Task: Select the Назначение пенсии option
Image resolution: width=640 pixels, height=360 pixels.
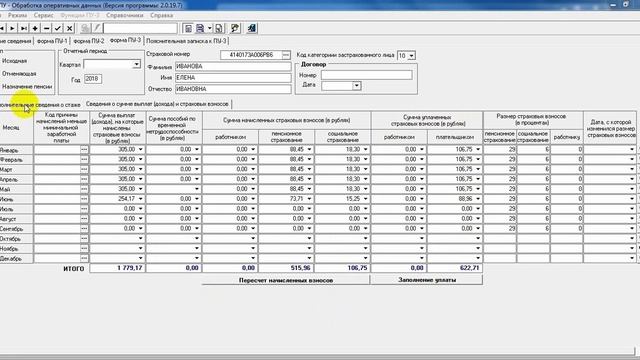Action: click(27, 87)
